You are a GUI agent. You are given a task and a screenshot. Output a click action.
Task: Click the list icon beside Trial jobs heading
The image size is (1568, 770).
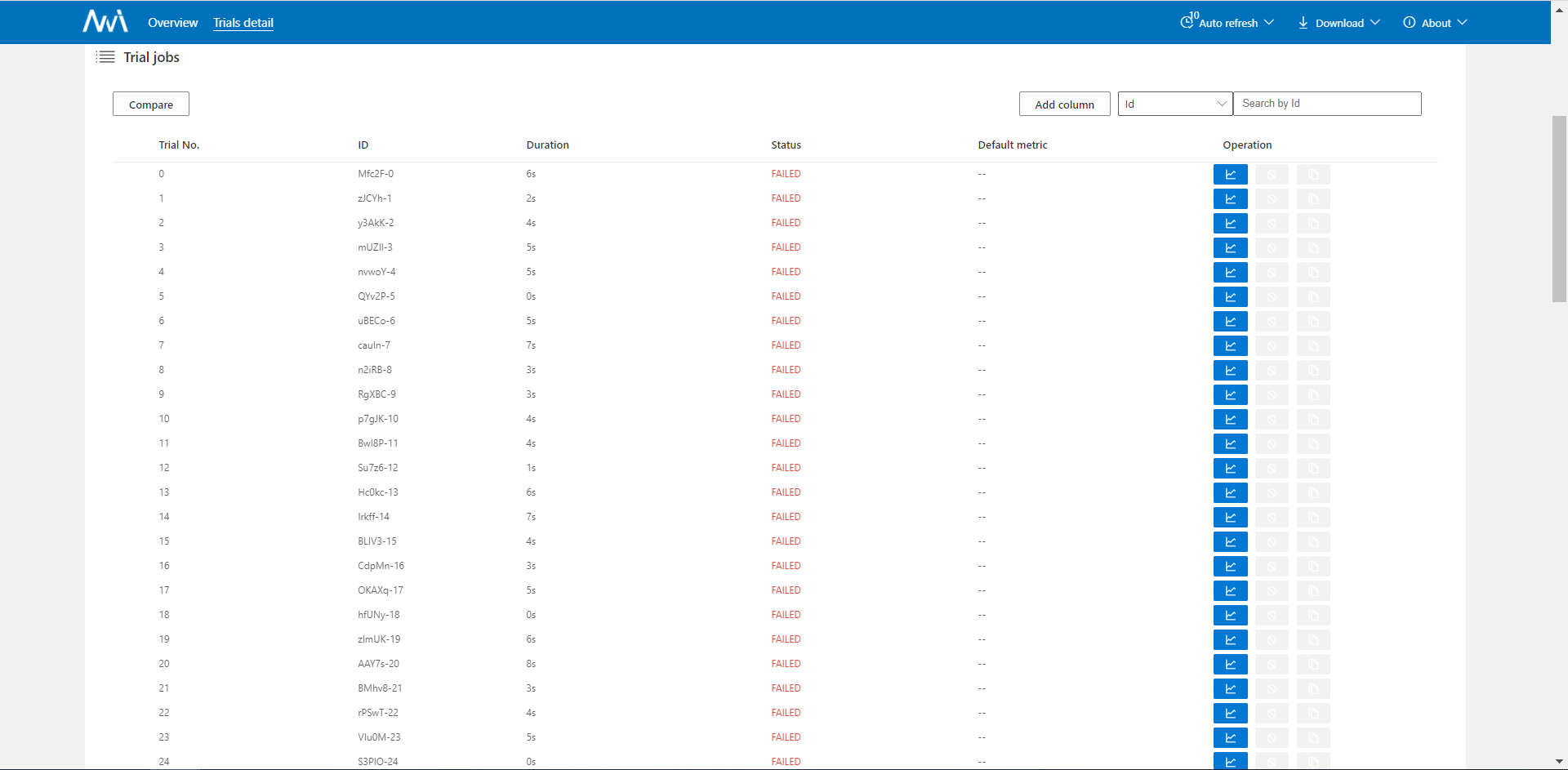[105, 57]
